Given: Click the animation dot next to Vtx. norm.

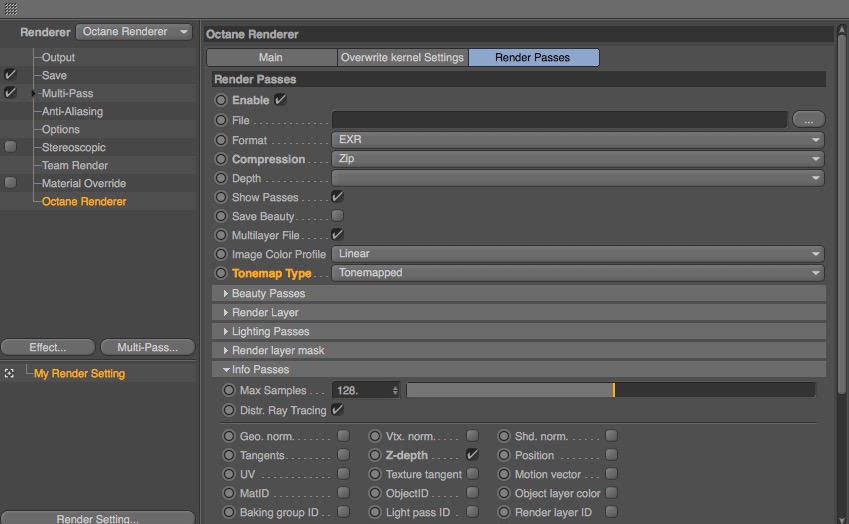Looking at the screenshot, I should point(375,436).
